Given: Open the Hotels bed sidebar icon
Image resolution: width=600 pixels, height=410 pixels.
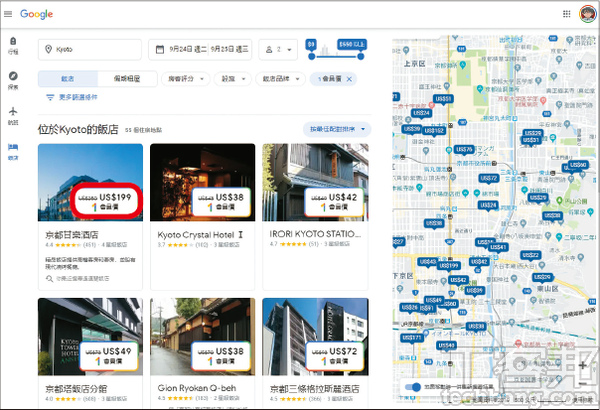Looking at the screenshot, I should (x=13, y=147).
